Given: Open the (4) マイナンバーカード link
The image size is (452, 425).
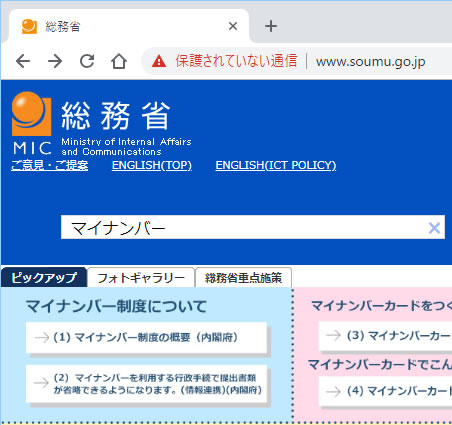Looking at the screenshot, I should tap(385, 391).
